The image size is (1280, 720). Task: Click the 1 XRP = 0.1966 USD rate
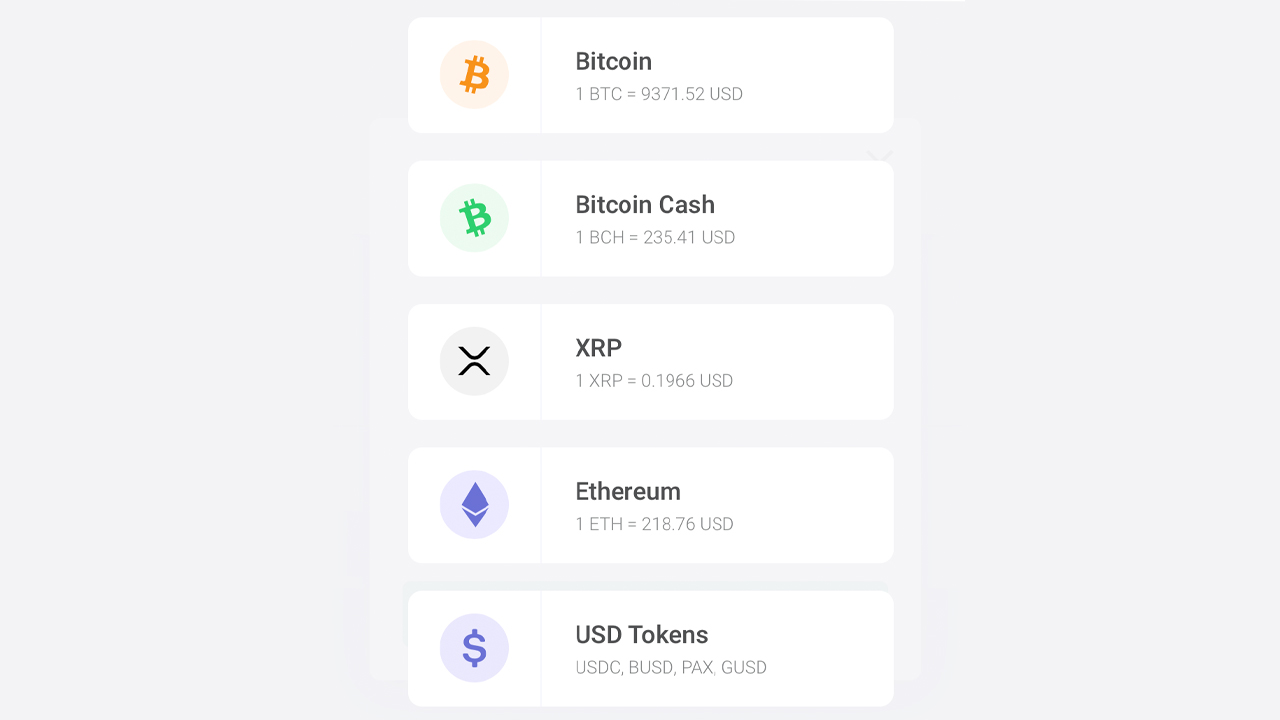coord(654,381)
